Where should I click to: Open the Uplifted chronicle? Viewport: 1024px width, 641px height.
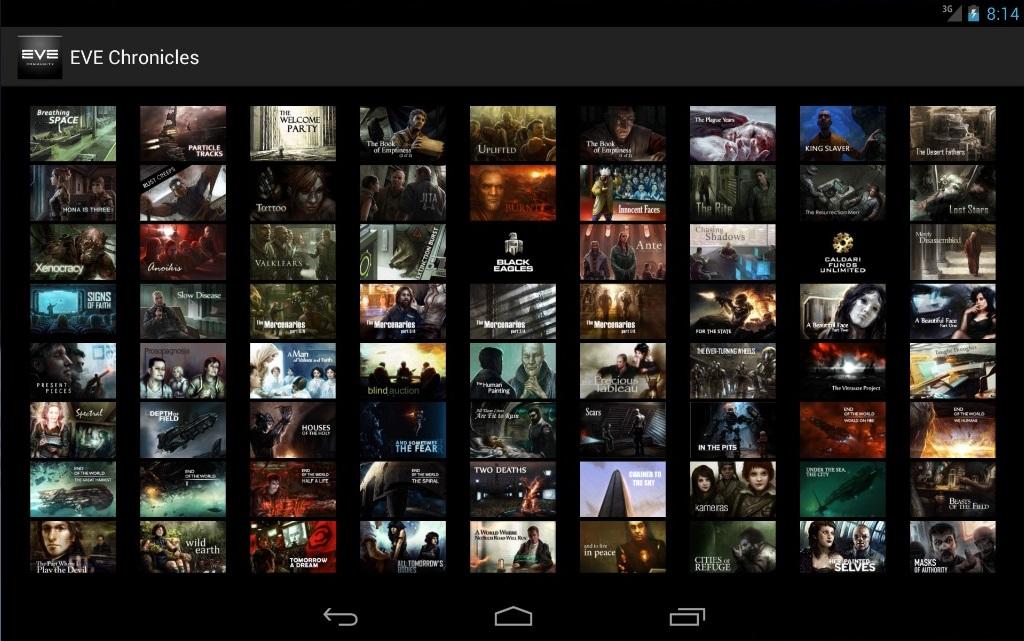[513, 134]
